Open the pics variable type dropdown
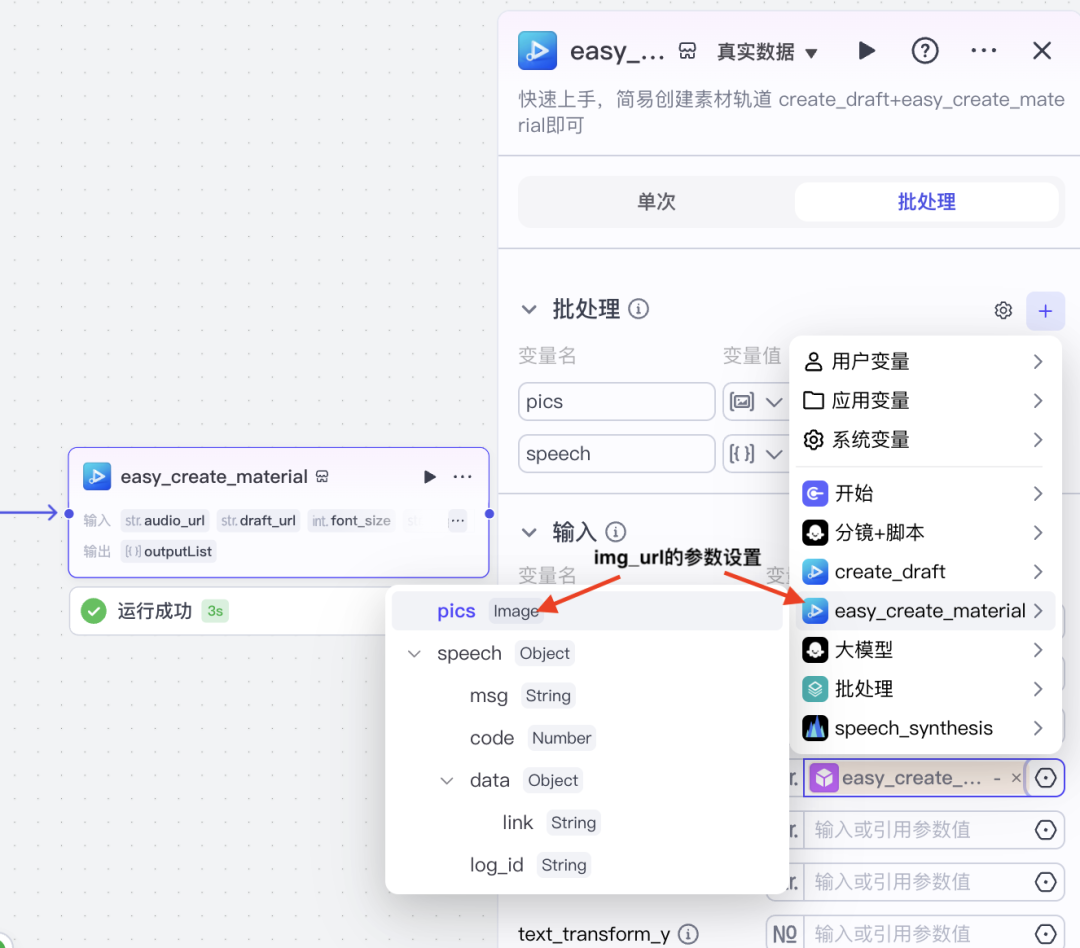This screenshot has width=1080, height=948. coord(756,402)
